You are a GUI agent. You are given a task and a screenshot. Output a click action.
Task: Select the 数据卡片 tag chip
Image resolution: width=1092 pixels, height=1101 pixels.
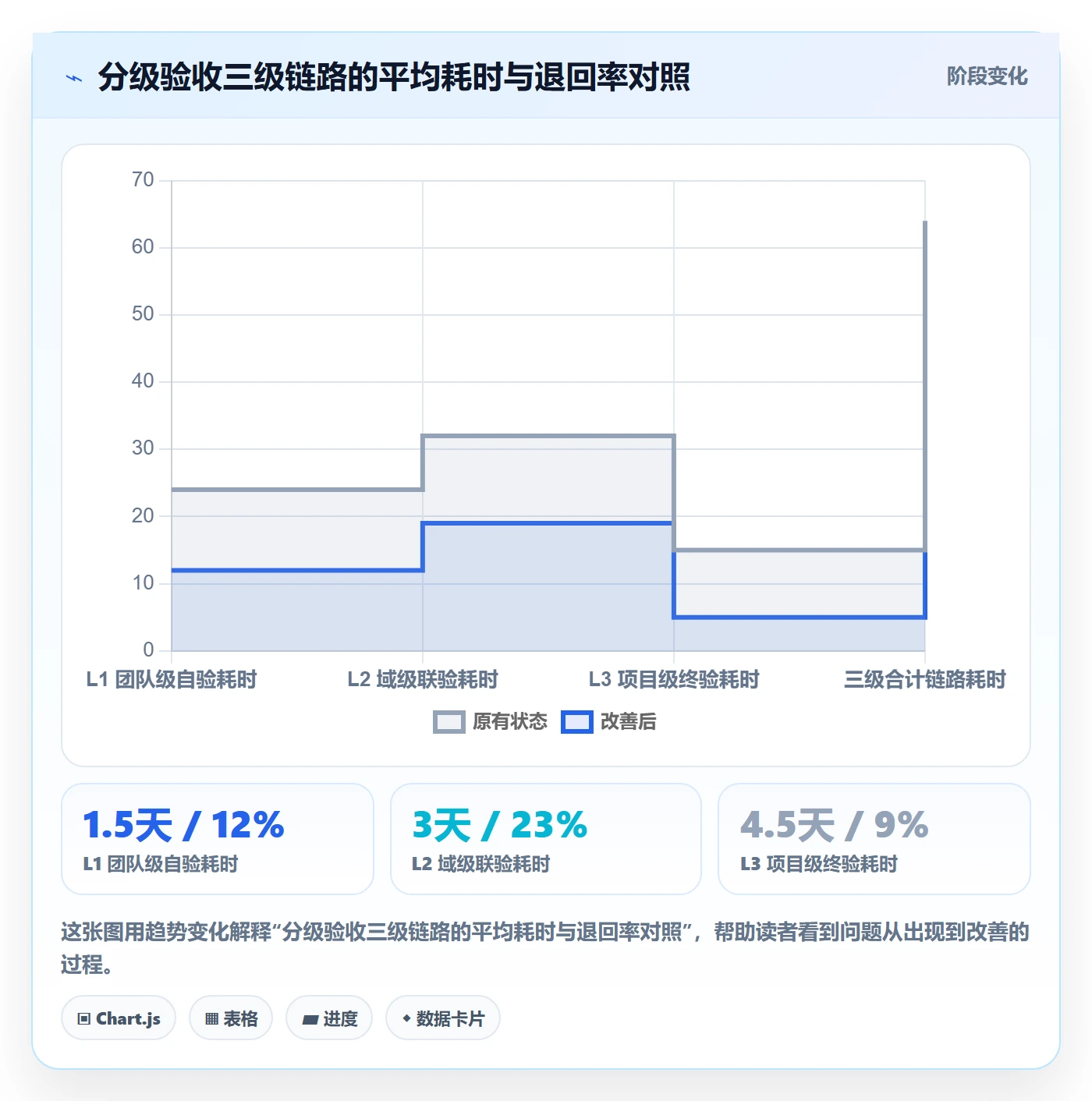click(443, 1018)
